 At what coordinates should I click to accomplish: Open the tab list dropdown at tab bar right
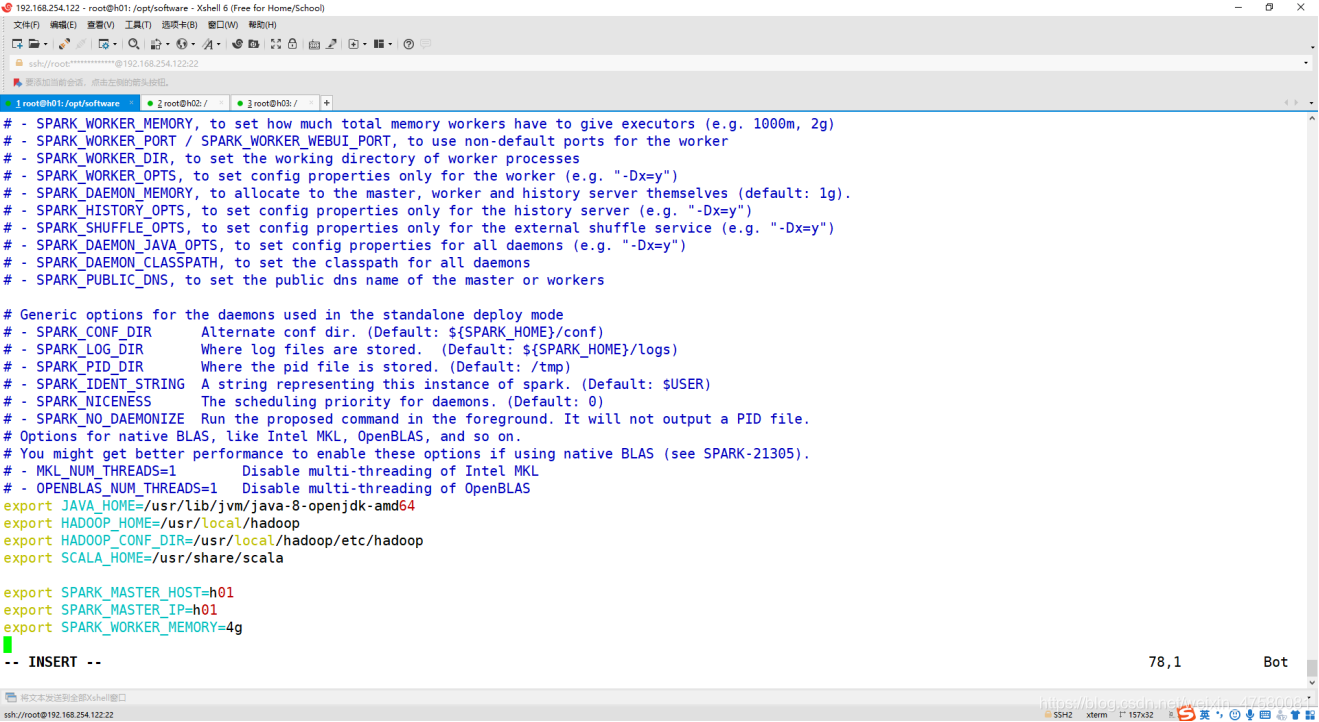point(1311,103)
